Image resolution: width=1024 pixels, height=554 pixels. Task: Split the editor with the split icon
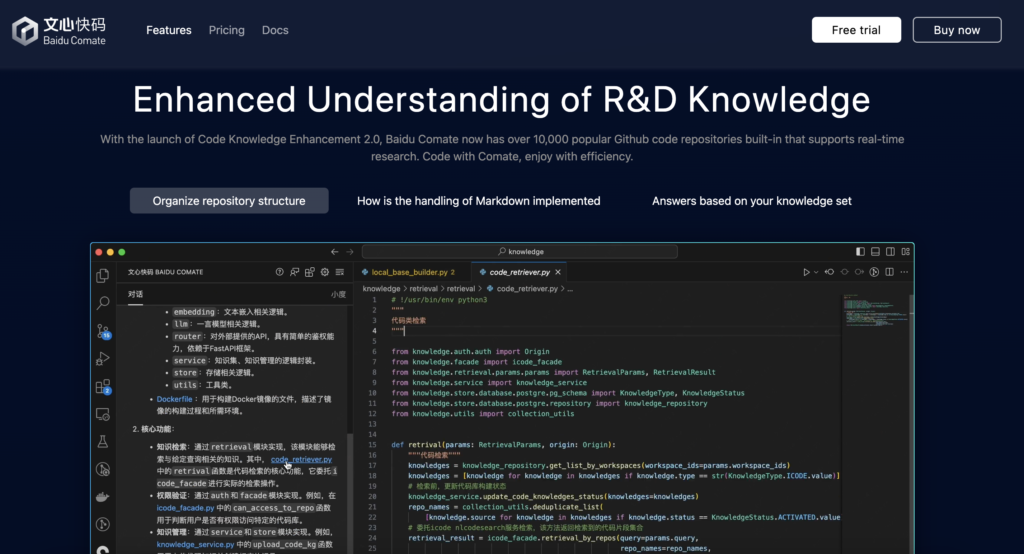(889, 272)
